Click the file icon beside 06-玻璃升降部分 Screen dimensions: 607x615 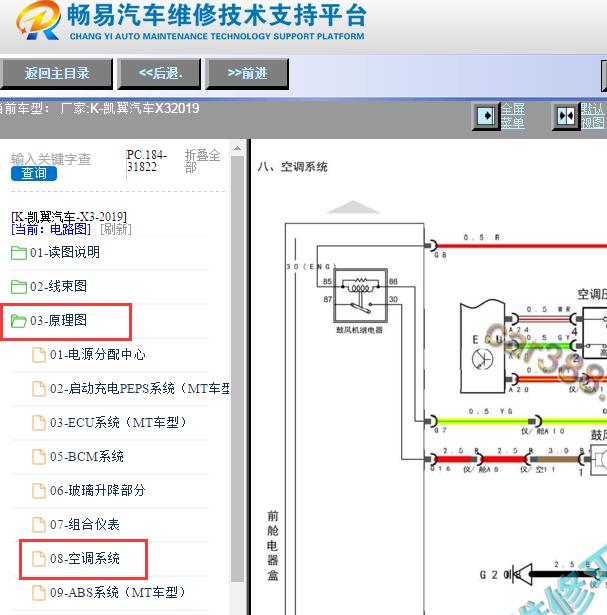tap(38, 491)
